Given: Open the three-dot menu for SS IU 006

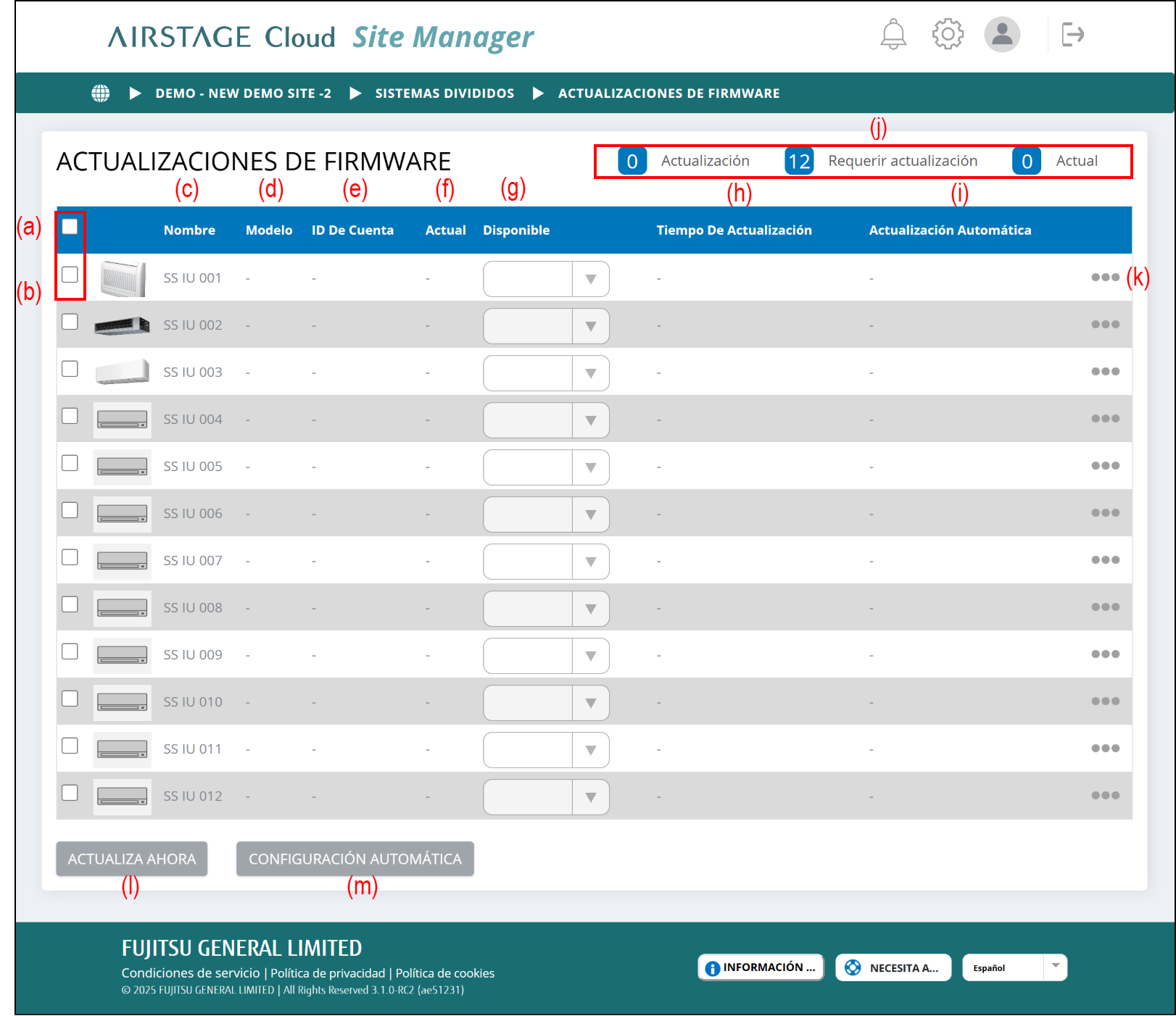Looking at the screenshot, I should [1105, 513].
